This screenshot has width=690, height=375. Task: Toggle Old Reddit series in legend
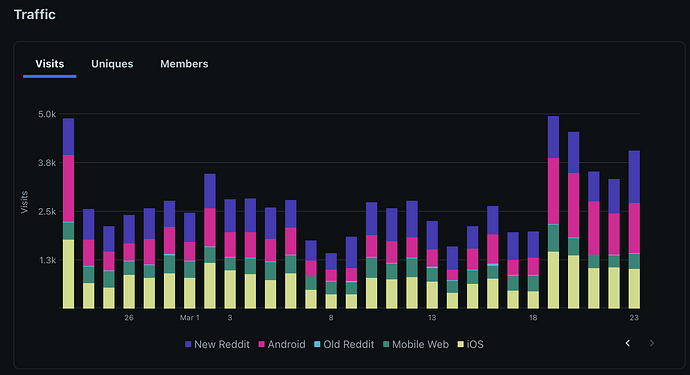click(x=344, y=344)
